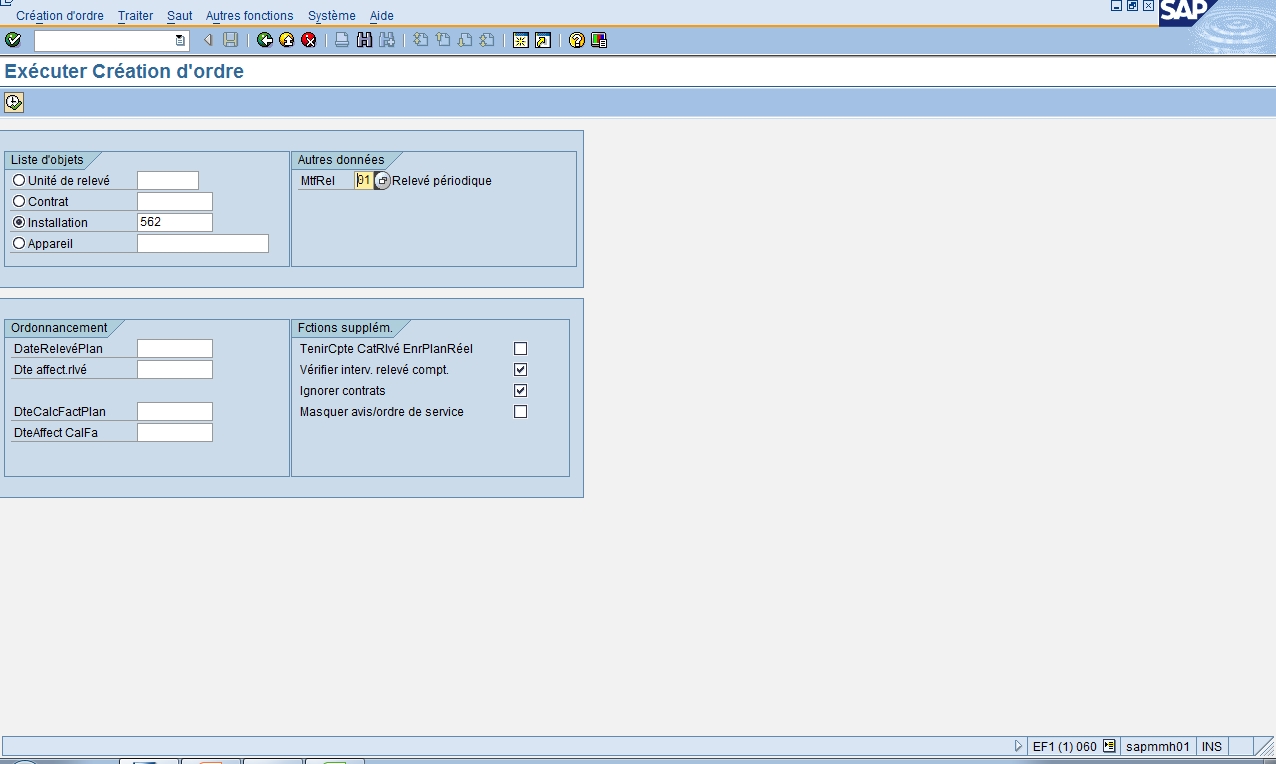Click the INS insert mode indicator
1276x764 pixels.
pyautogui.click(x=1212, y=746)
